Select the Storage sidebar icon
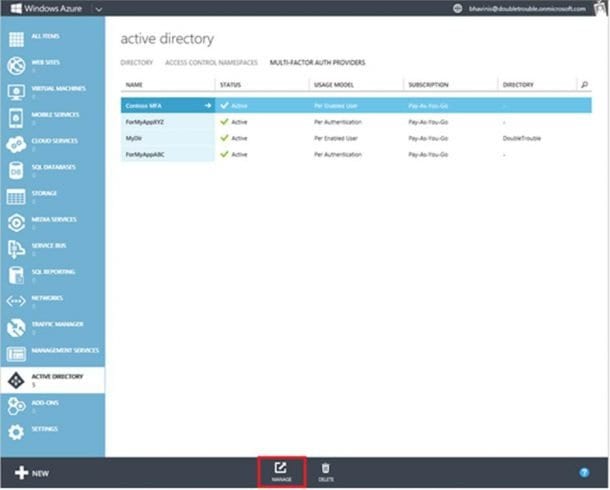Image resolution: width=610 pixels, height=490 pixels. coord(17,197)
